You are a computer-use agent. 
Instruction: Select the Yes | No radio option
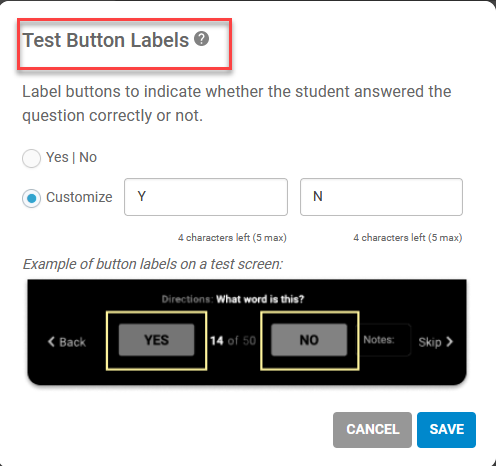(31, 158)
